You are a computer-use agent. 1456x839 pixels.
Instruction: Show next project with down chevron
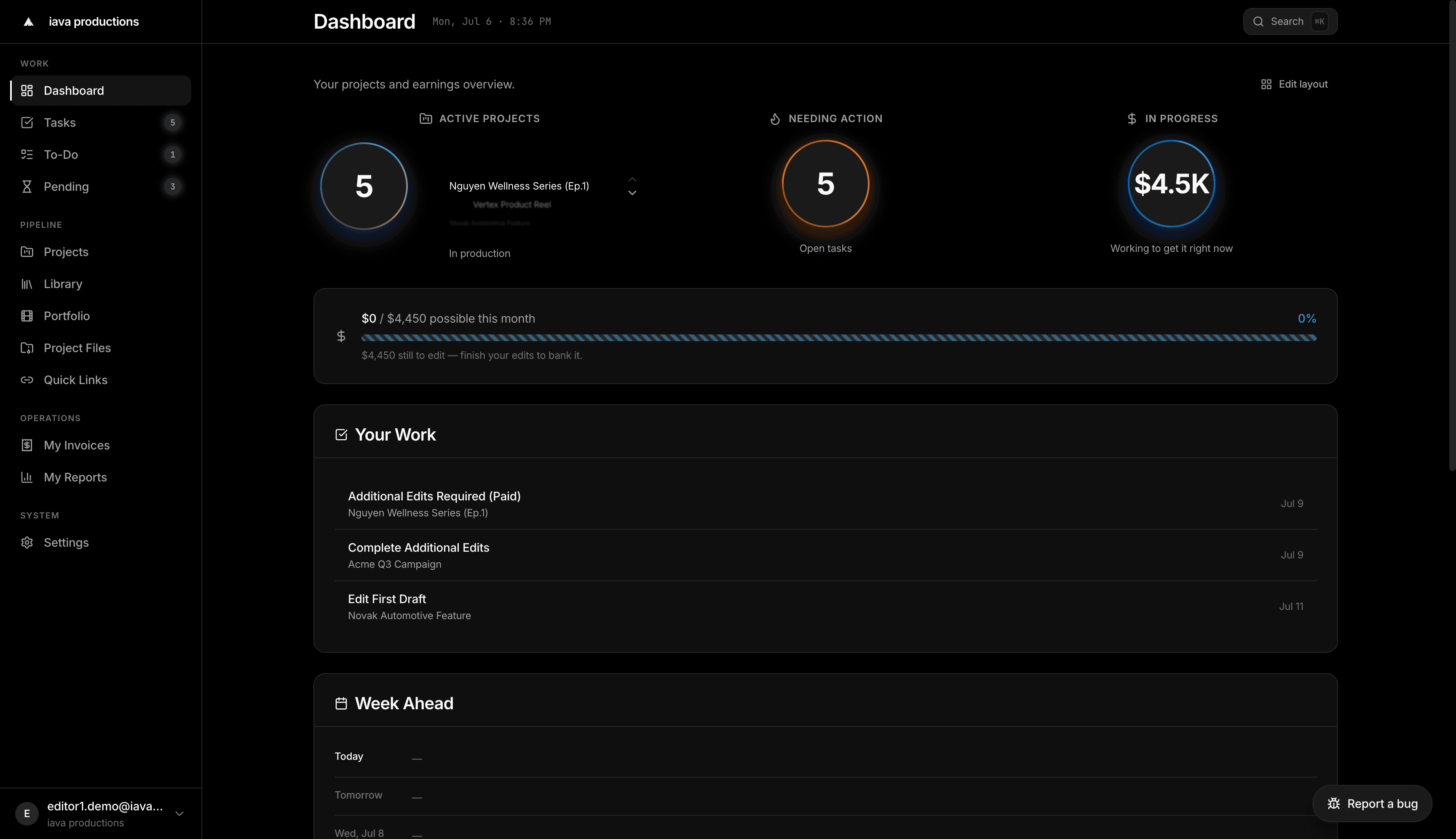pyautogui.click(x=632, y=193)
